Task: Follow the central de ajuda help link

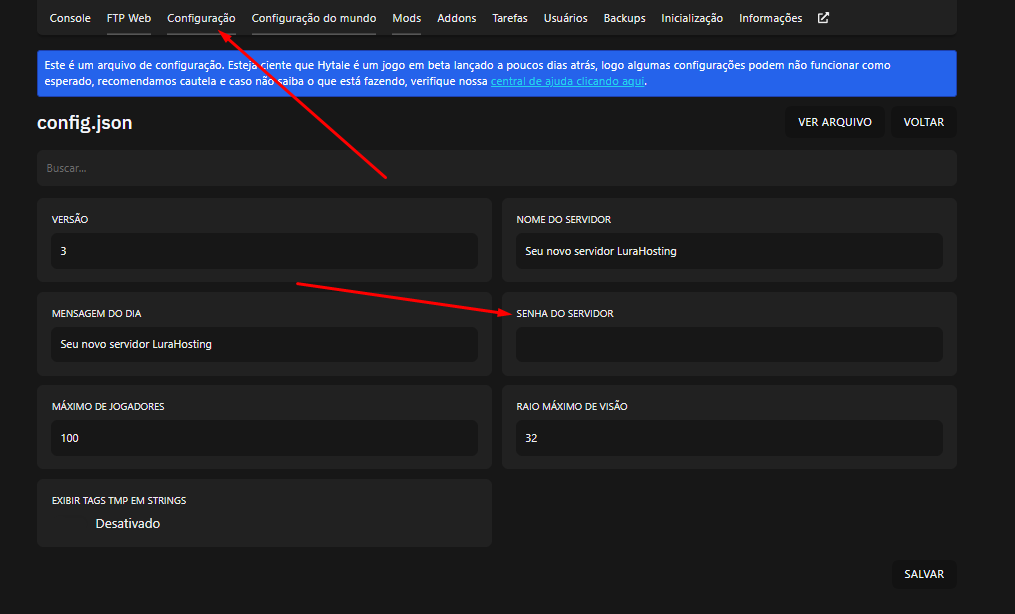Action: pos(567,81)
